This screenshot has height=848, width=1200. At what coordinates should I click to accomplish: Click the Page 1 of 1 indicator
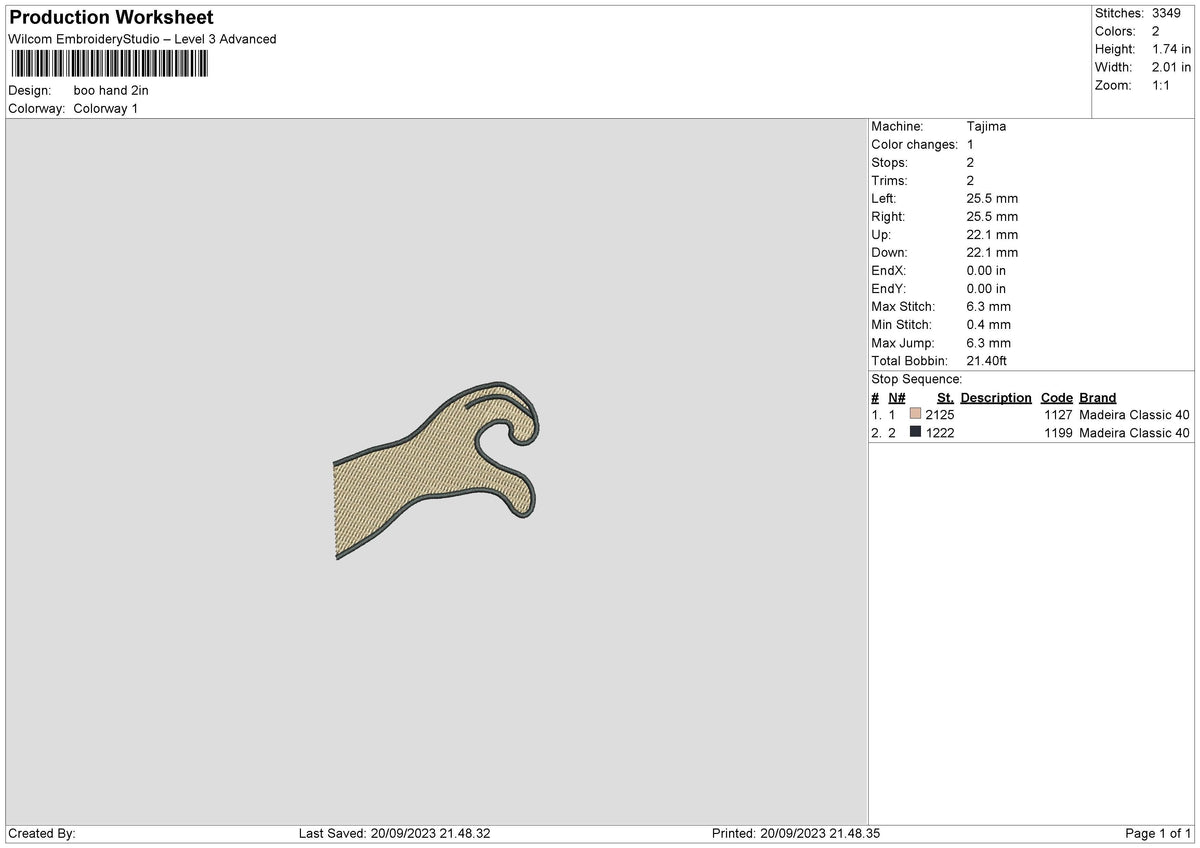(x=1158, y=834)
